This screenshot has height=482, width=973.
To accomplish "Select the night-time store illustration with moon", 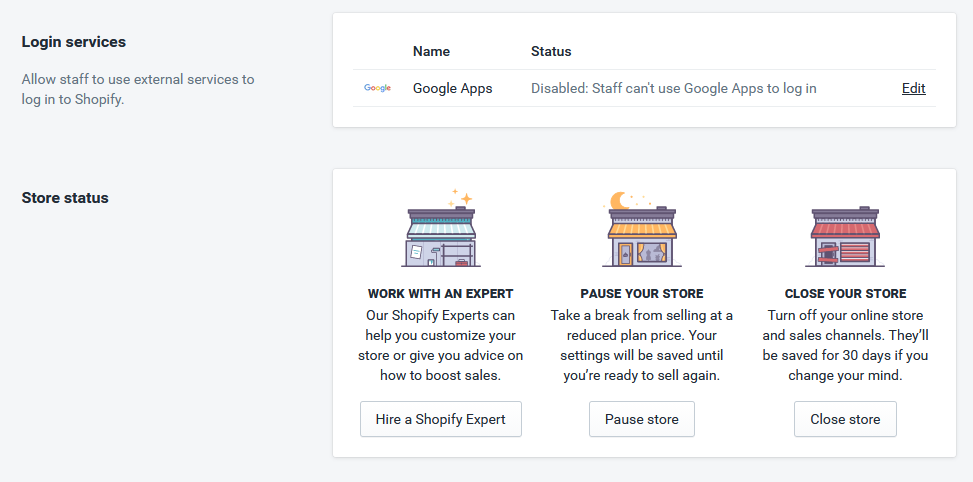I will [642, 230].
